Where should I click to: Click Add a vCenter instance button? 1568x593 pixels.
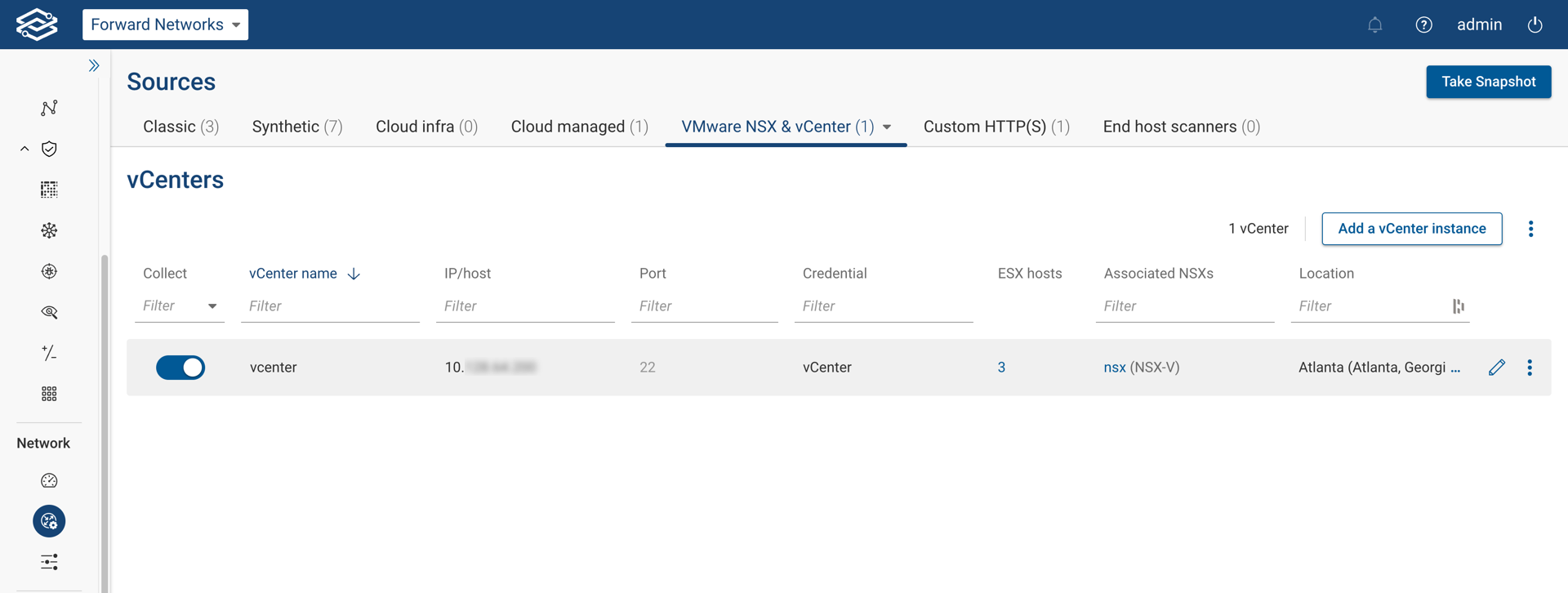coord(1411,229)
